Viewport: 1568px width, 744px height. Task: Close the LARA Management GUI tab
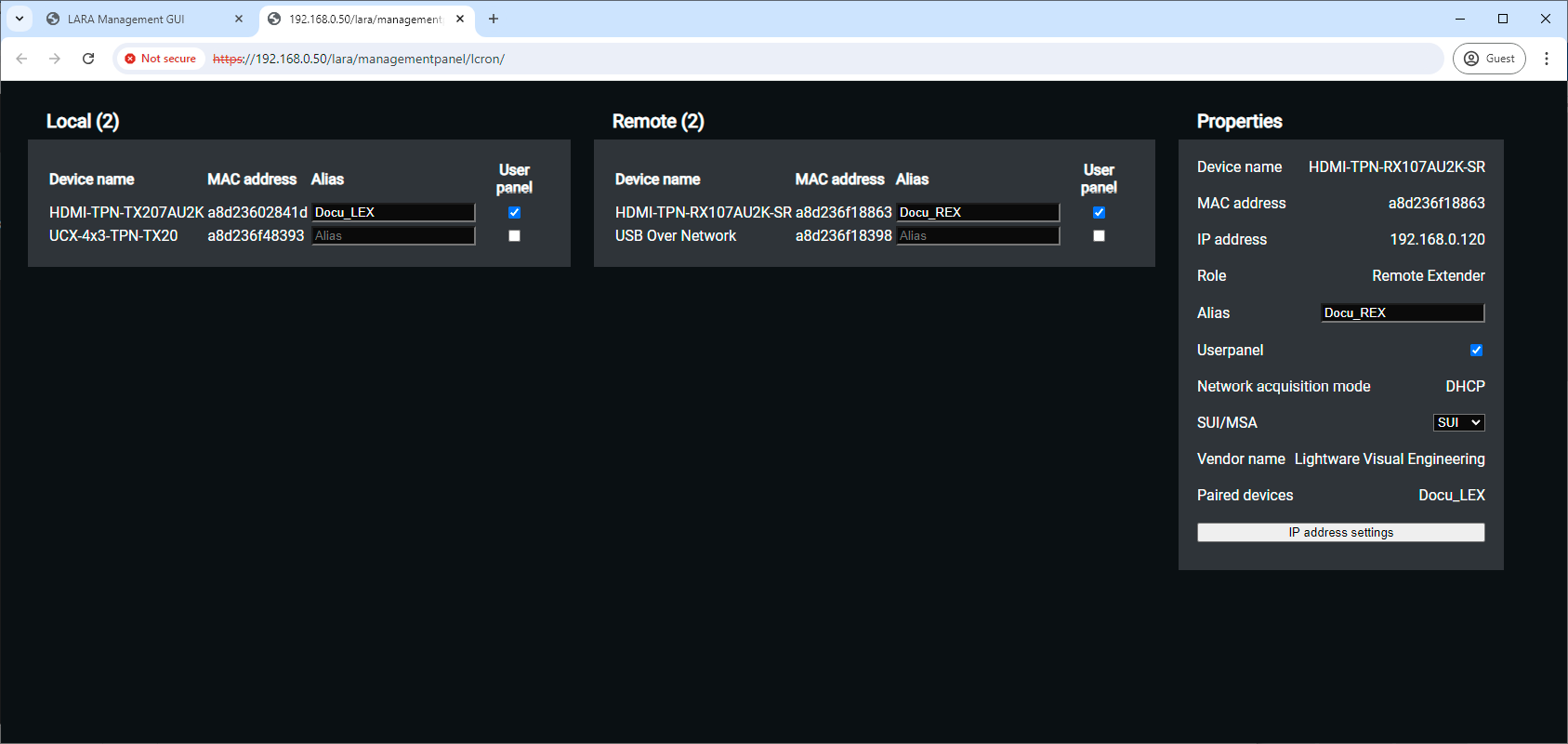coord(239,19)
